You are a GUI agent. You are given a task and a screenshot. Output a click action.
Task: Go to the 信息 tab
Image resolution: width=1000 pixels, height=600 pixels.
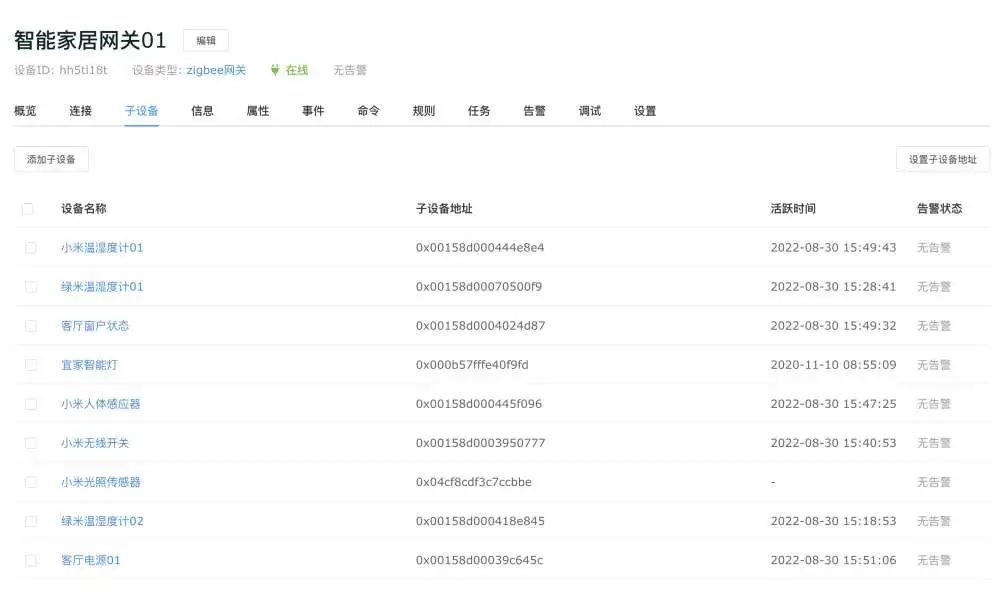pyautogui.click(x=202, y=111)
